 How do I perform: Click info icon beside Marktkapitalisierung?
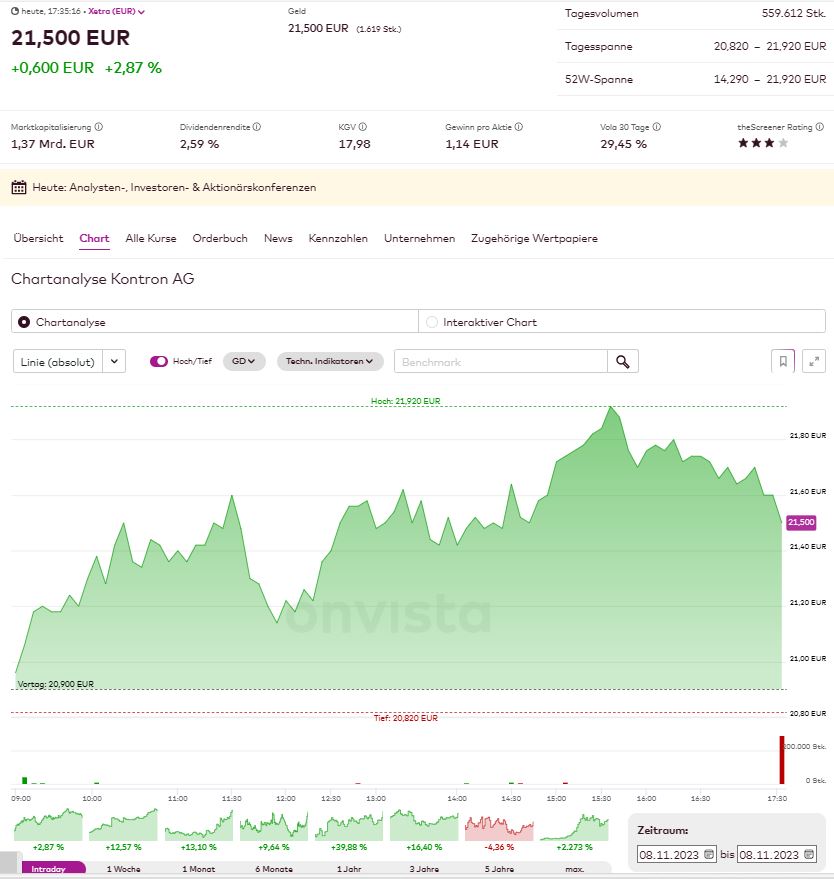click(x=99, y=126)
